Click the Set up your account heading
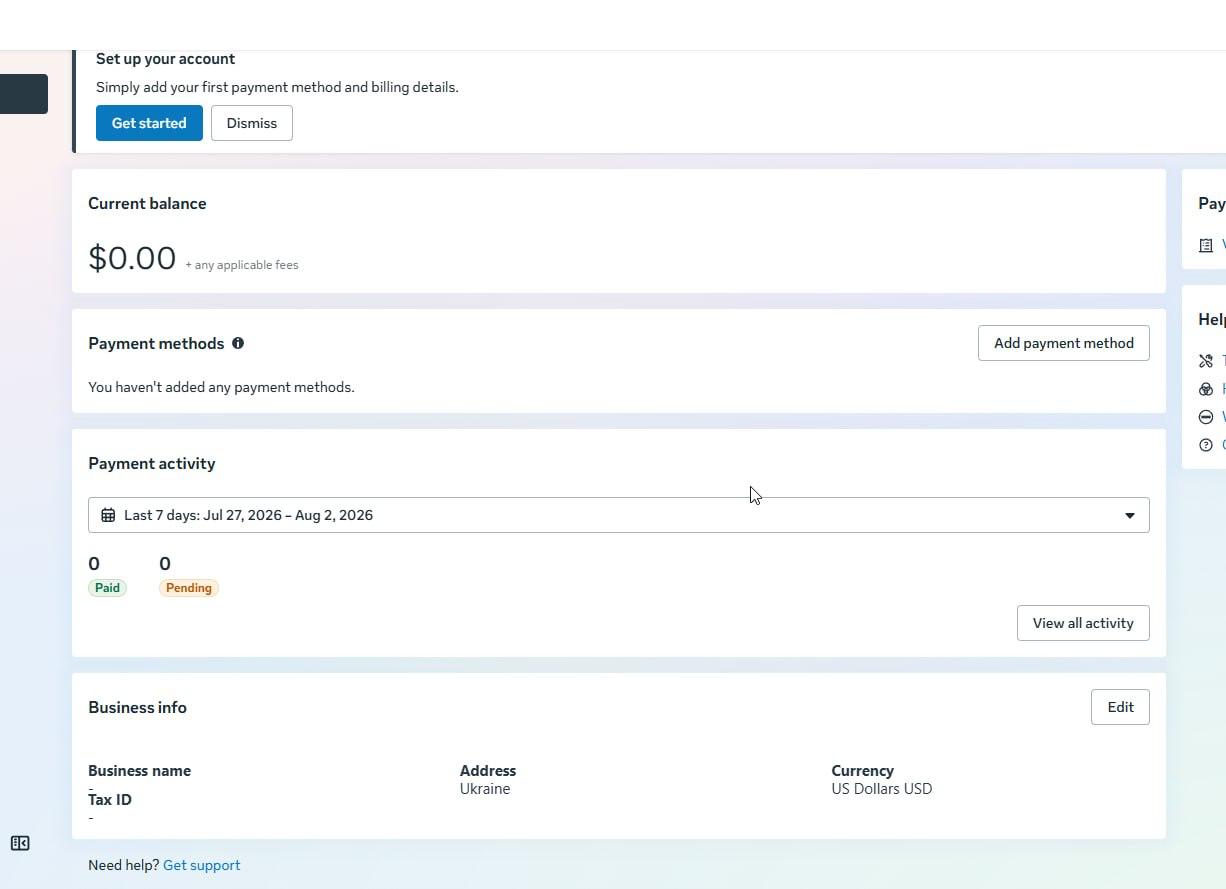The width and height of the screenshot is (1226, 889). pos(165,59)
